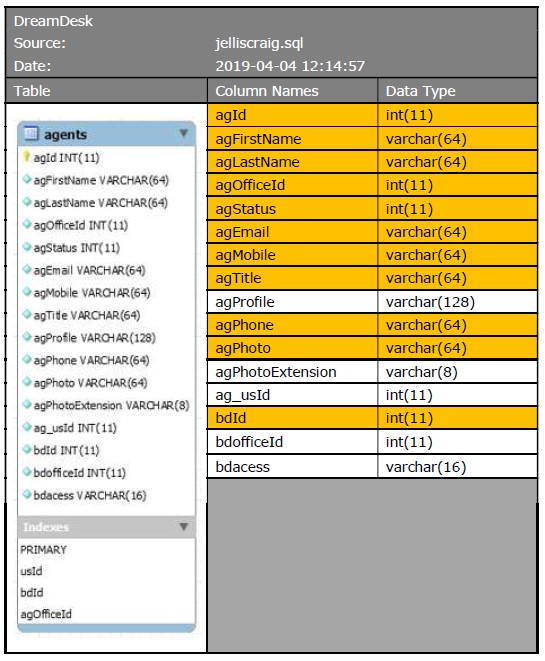Select the bdId index entry

point(32,593)
